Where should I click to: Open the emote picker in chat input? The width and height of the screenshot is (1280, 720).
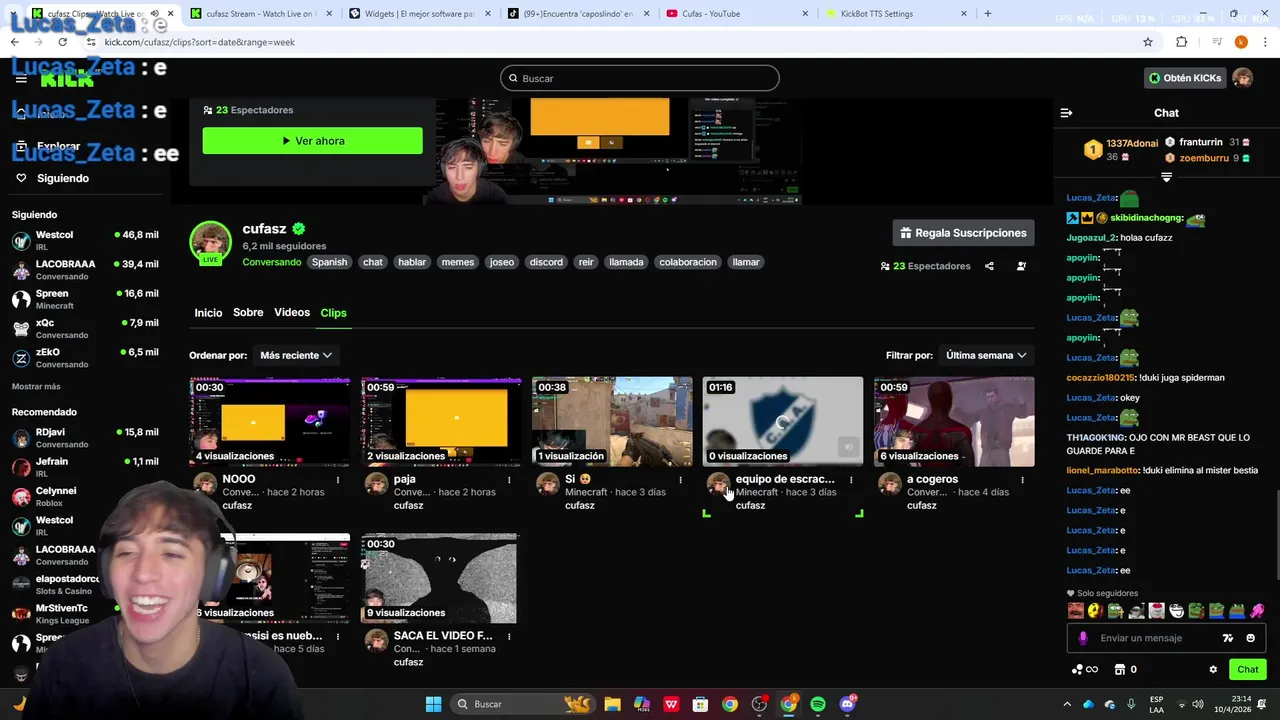pos(1250,638)
